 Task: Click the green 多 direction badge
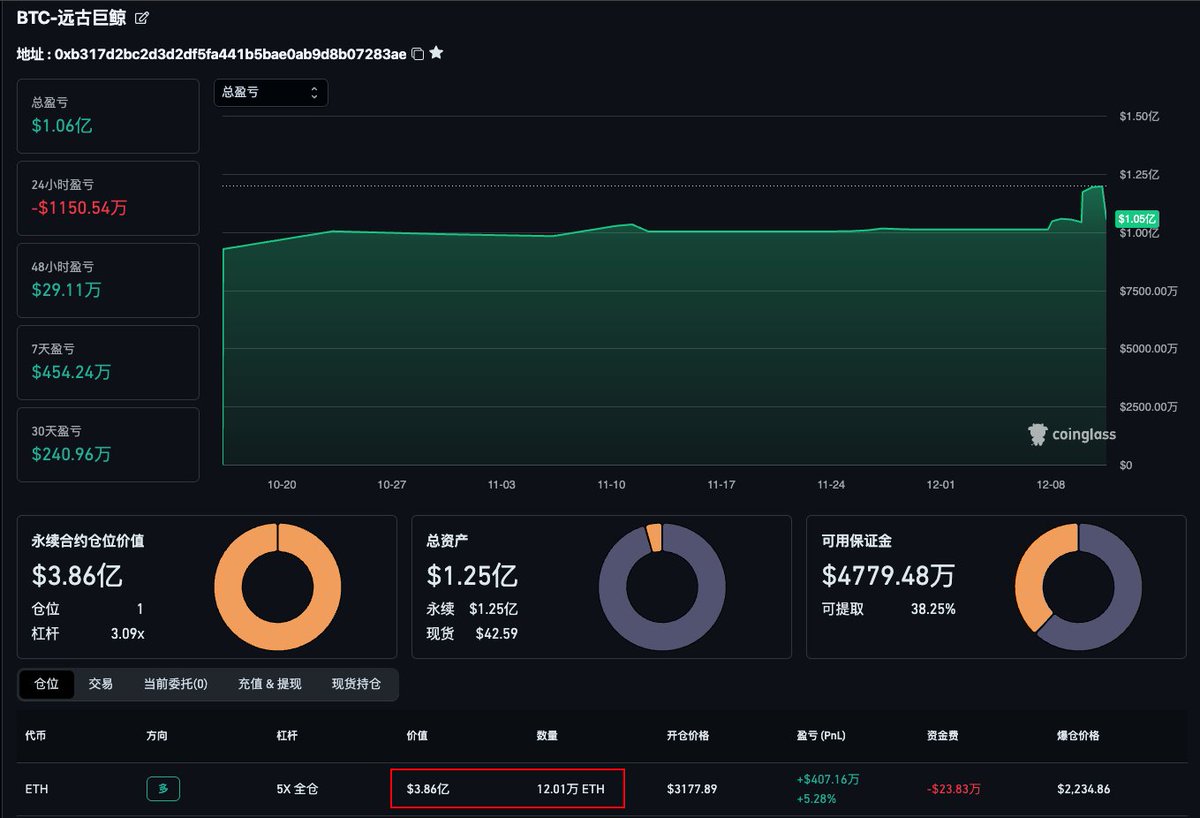click(163, 789)
